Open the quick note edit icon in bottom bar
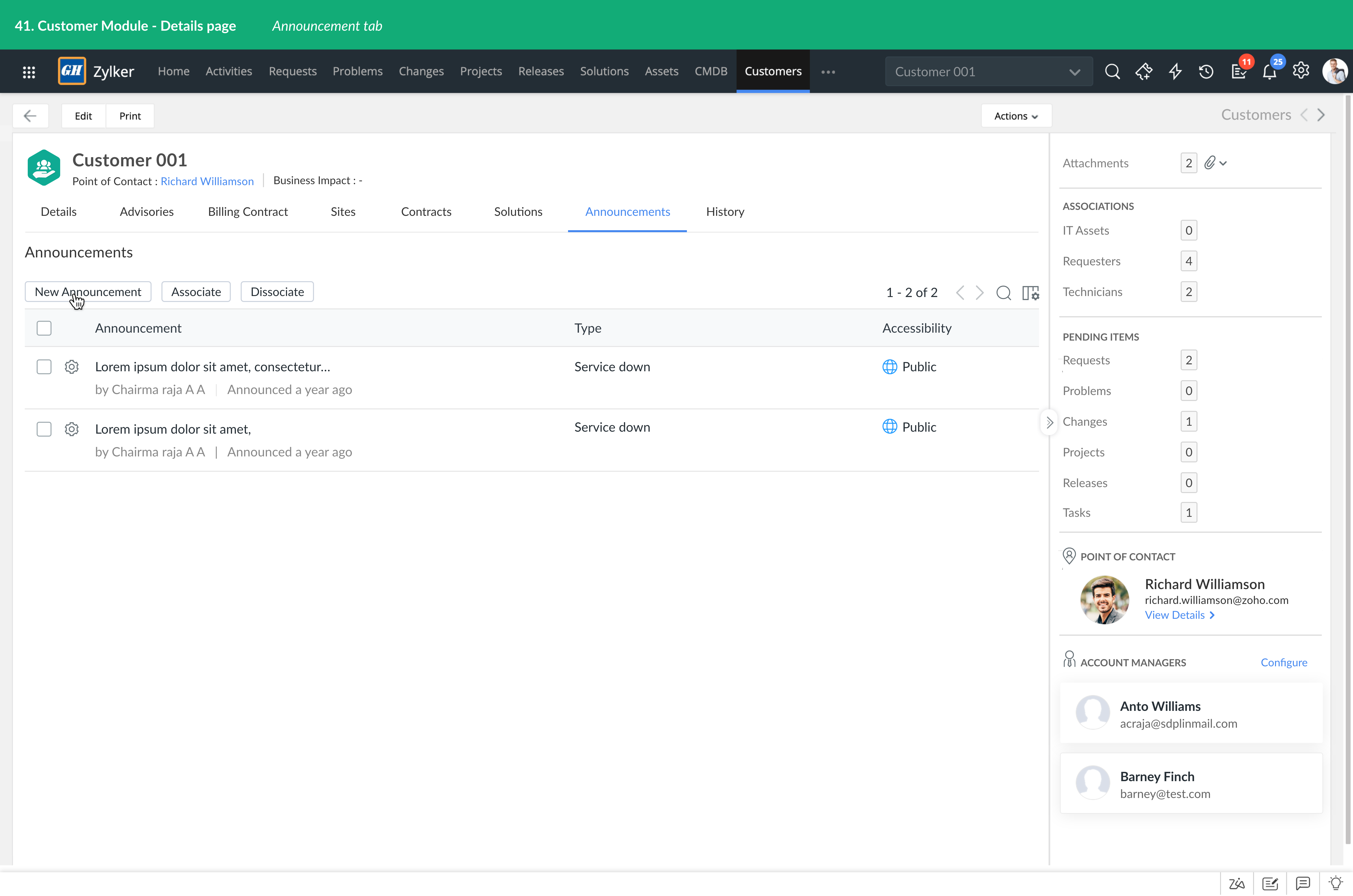 point(1270,884)
